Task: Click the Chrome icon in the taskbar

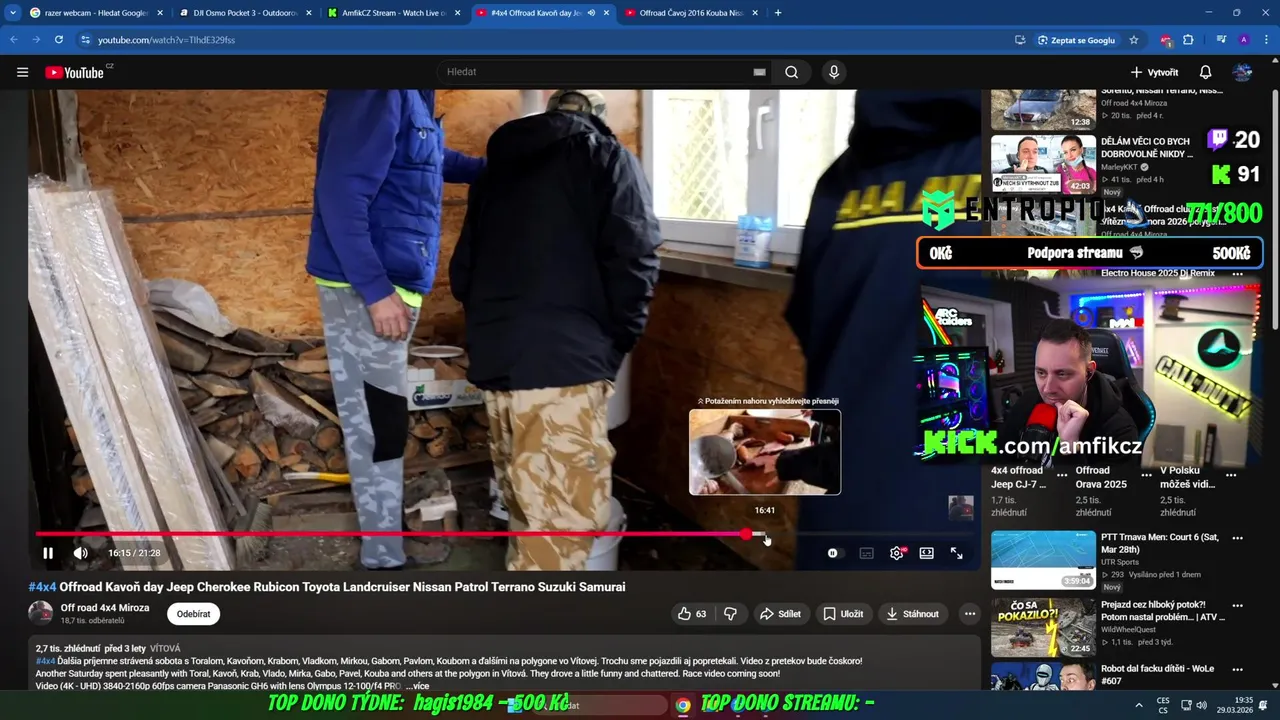Action: click(x=682, y=705)
